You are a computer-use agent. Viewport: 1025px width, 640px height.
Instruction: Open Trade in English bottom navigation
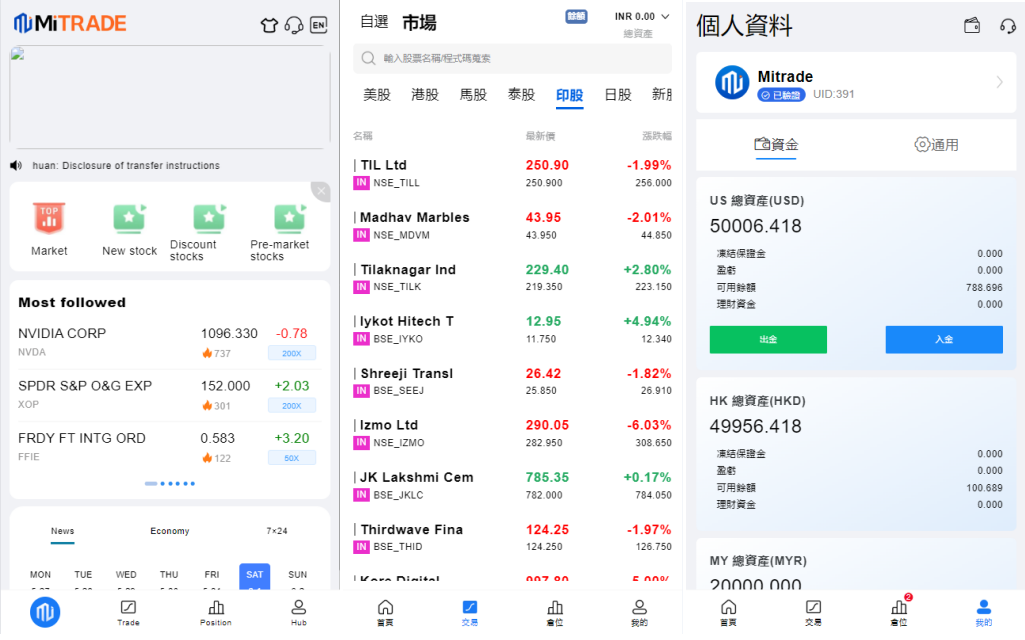tap(128, 613)
